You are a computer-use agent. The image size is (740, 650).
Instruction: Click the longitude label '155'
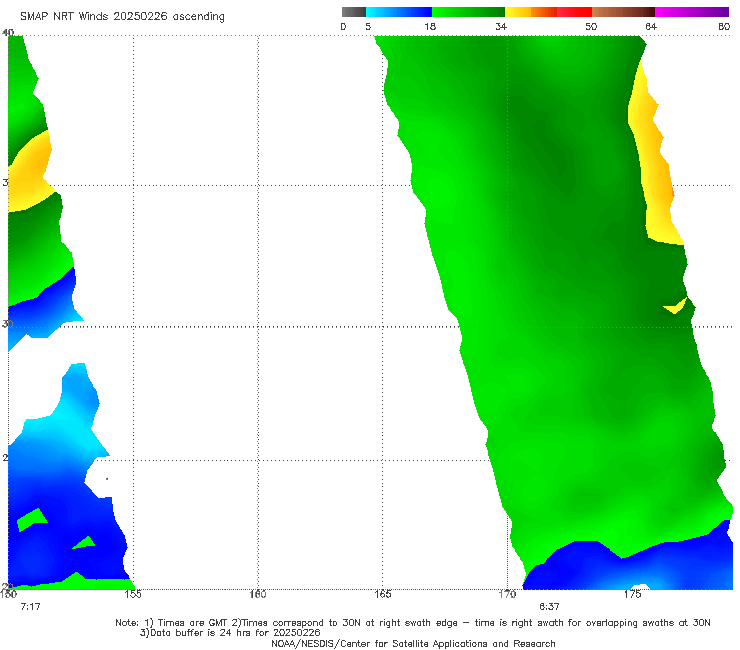pyautogui.click(x=133, y=594)
